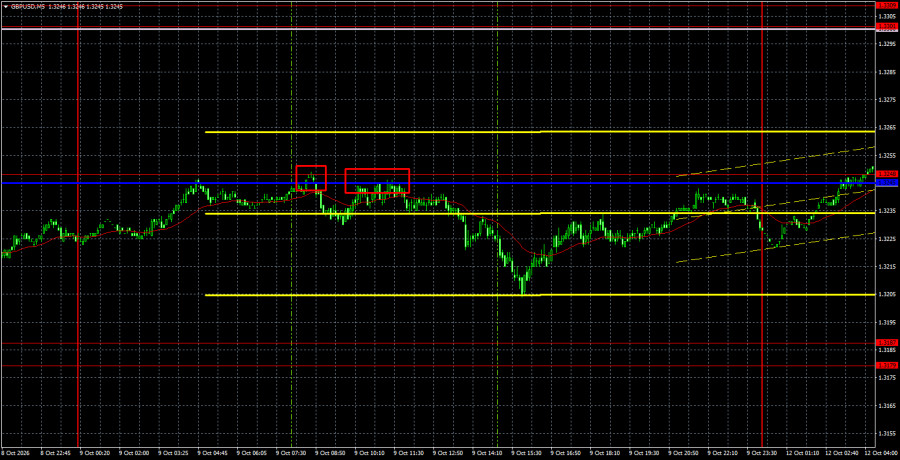Click the 9 Oct 06:05 time label
Image resolution: width=900 pixels, height=460 pixels.
(x=252, y=453)
